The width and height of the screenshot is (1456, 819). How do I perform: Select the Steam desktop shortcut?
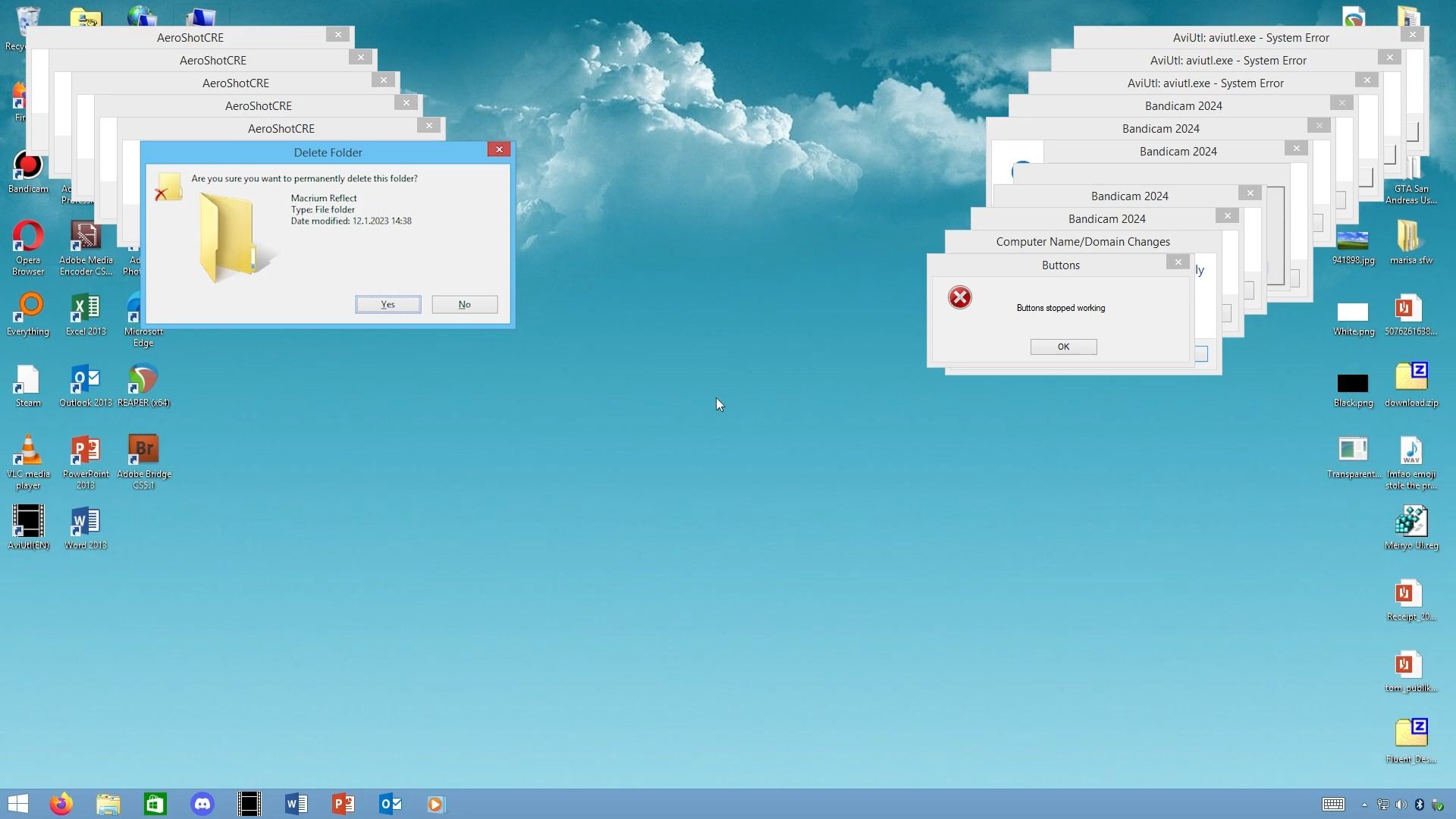(28, 385)
